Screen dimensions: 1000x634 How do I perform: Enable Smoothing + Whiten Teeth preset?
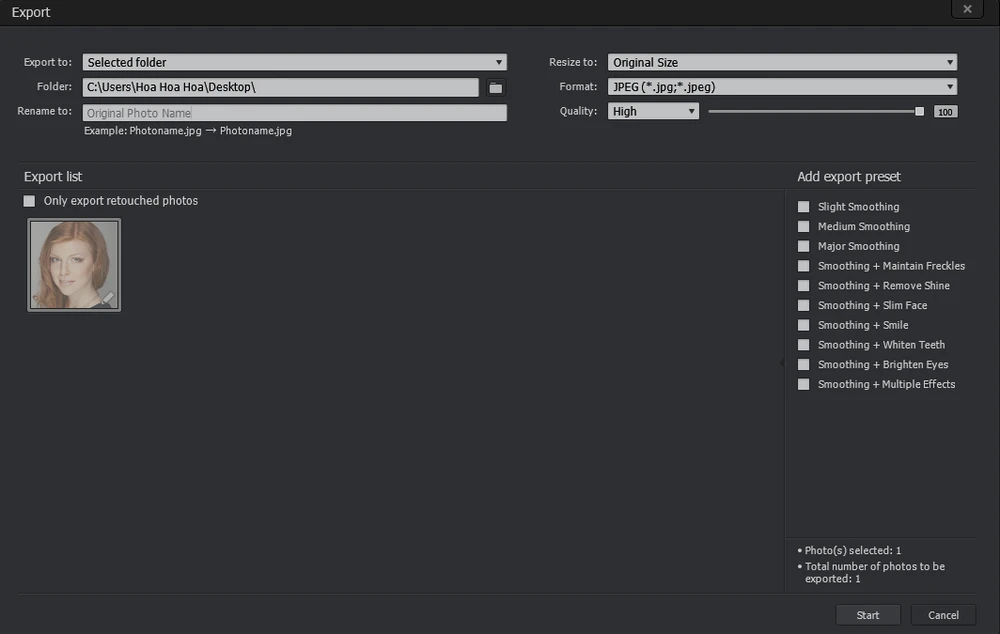coord(804,345)
